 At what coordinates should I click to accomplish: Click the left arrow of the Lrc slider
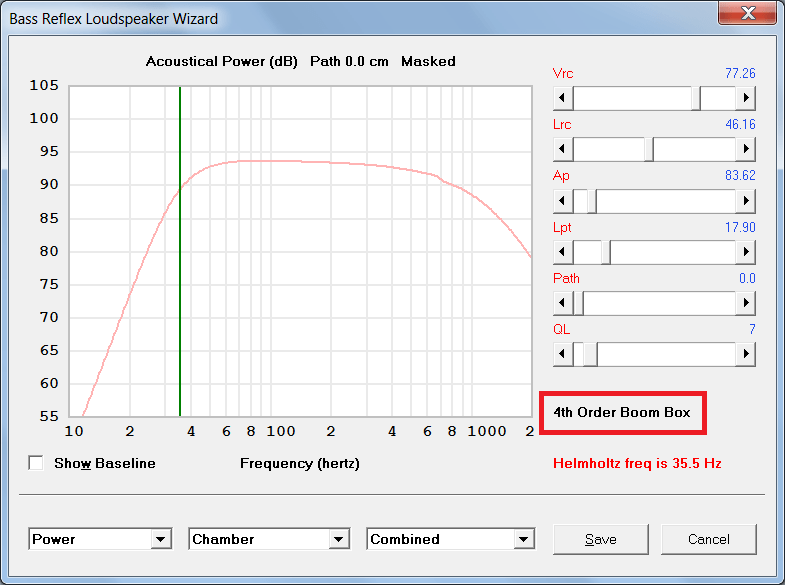click(563, 149)
